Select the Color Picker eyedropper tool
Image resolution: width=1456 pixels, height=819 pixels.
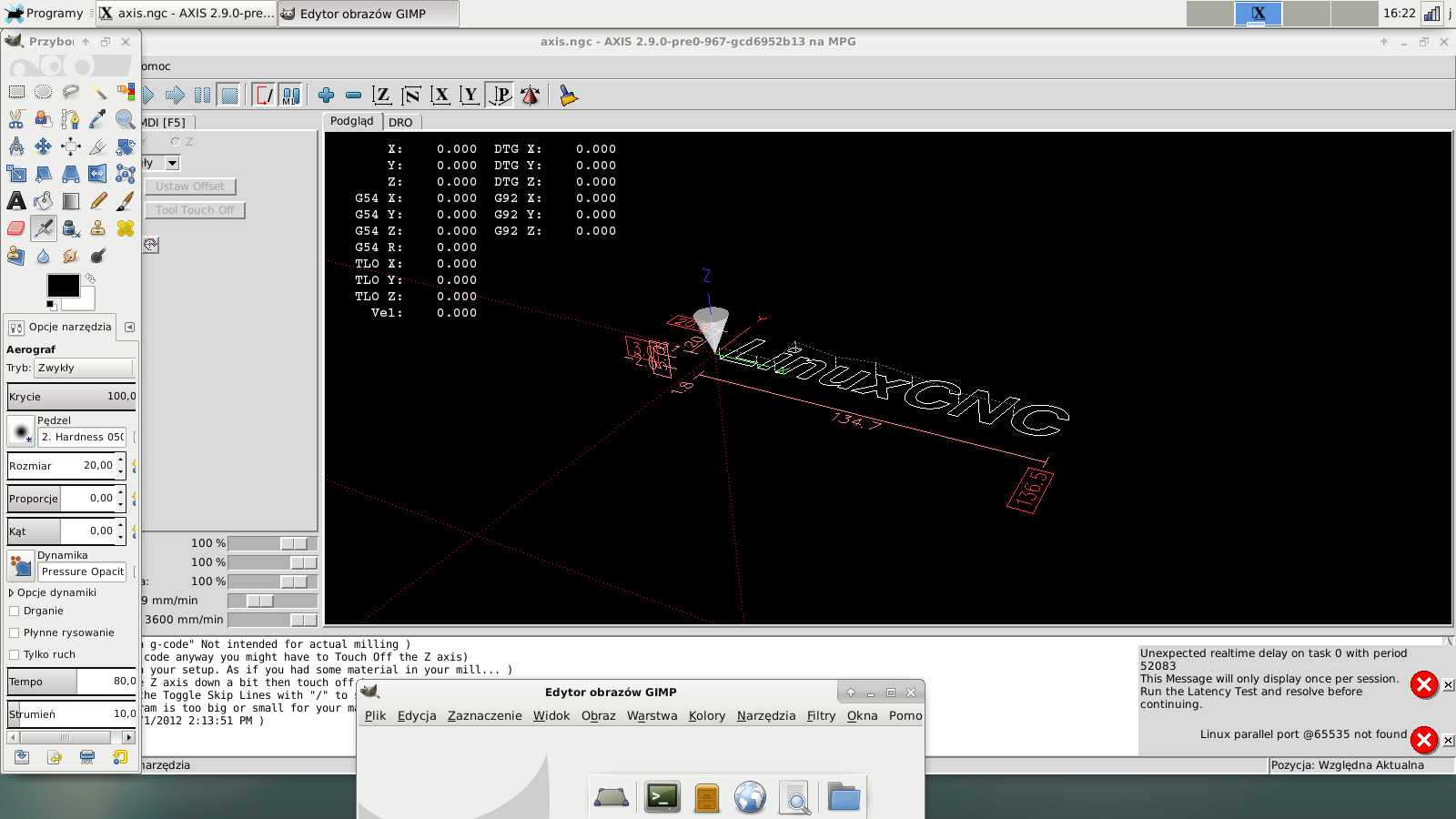98,119
